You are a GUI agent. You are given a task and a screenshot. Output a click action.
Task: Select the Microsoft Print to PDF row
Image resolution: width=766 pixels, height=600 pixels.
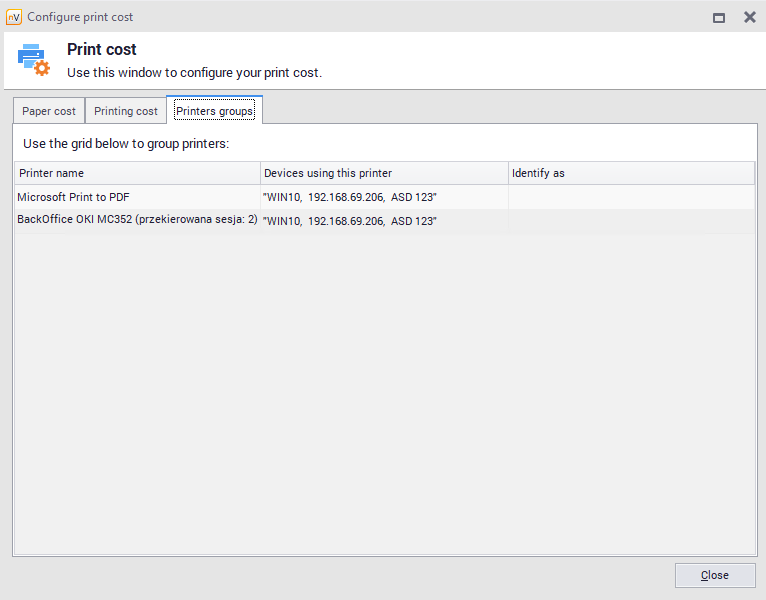click(73, 197)
